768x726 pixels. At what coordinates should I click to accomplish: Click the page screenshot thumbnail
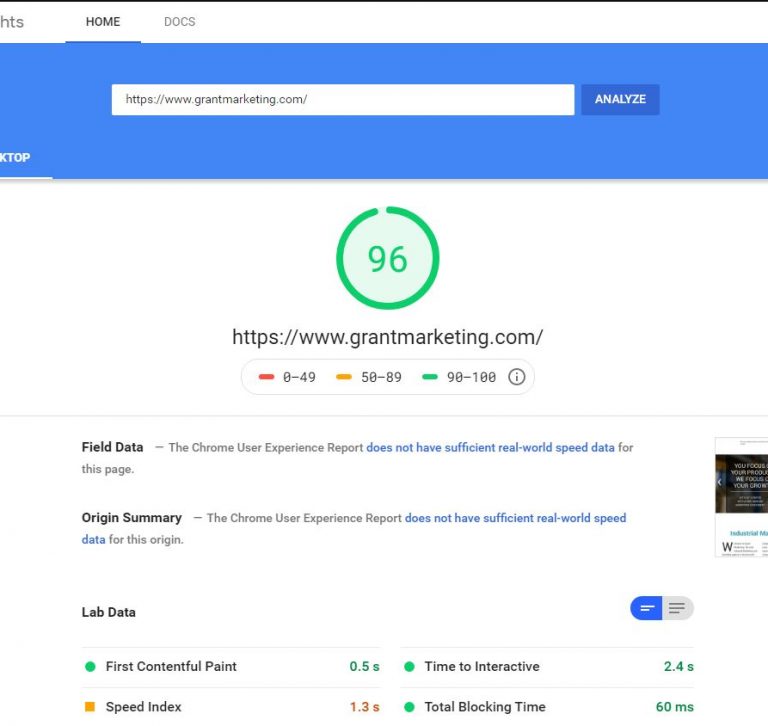click(x=741, y=497)
